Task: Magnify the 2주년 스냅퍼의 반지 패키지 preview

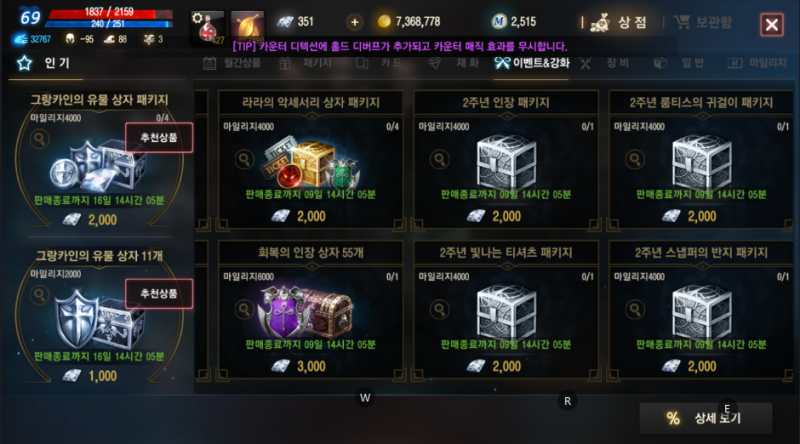Action: (635, 309)
